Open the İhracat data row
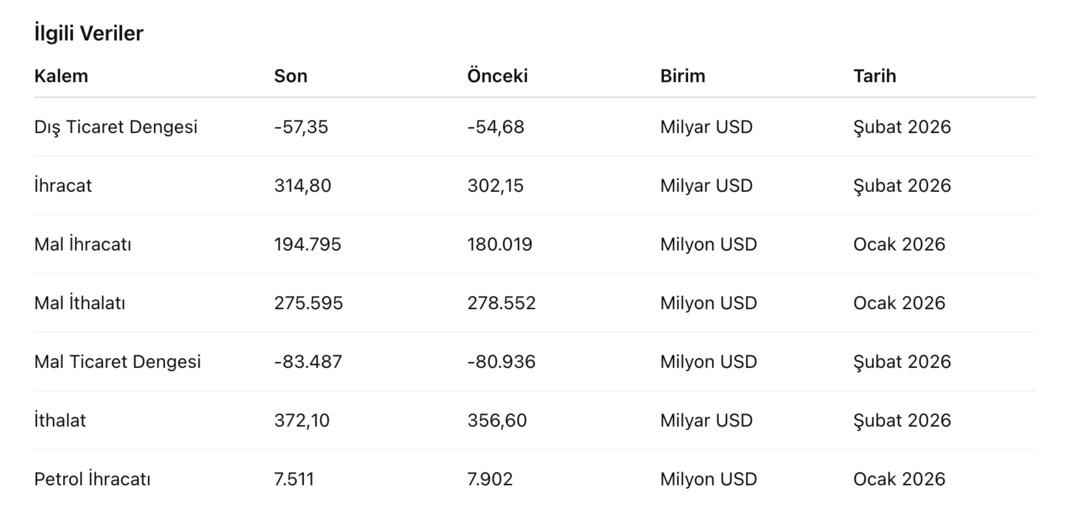 click(x=63, y=186)
